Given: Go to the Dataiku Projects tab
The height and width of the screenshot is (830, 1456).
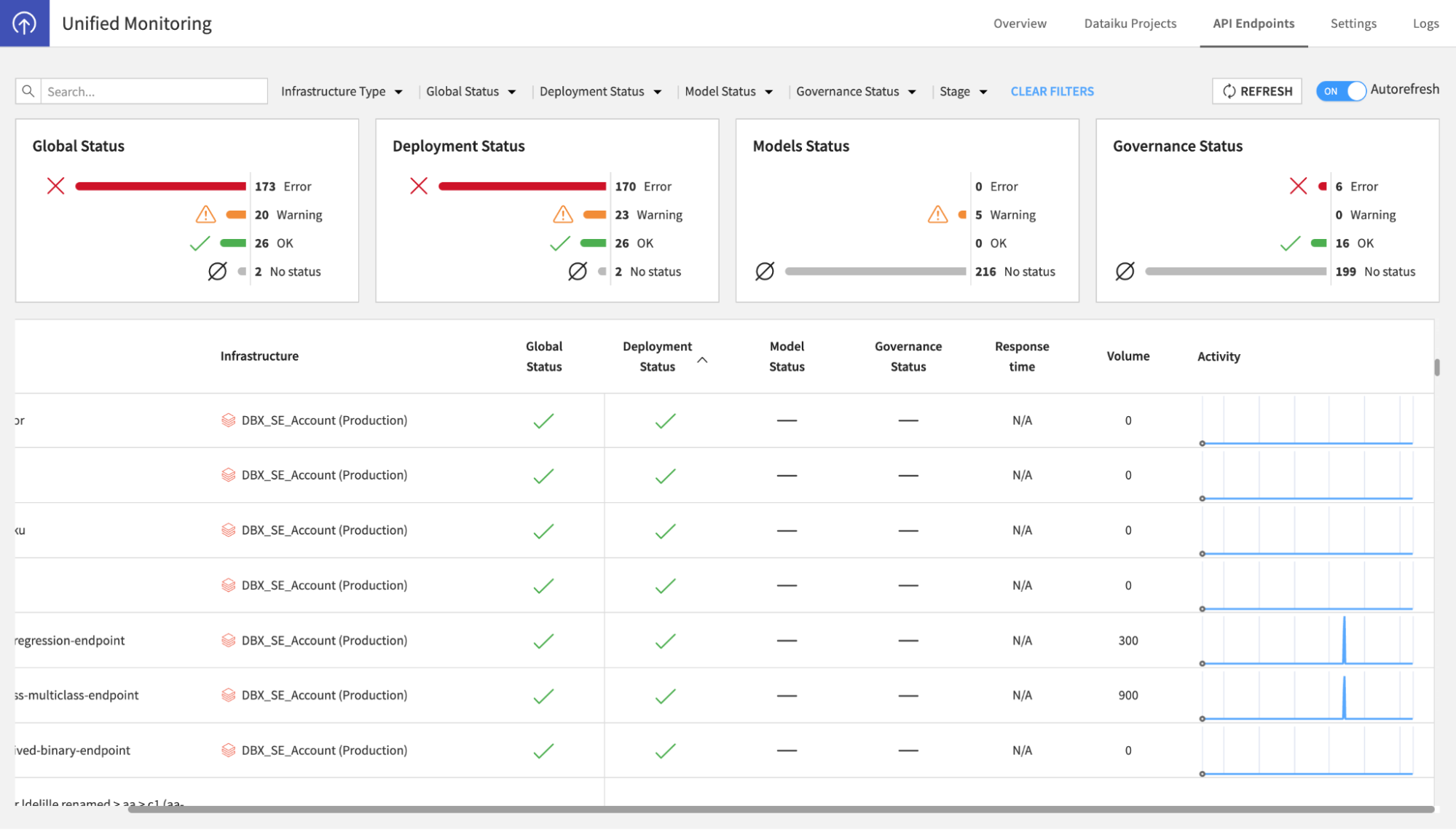Looking at the screenshot, I should tap(1130, 23).
